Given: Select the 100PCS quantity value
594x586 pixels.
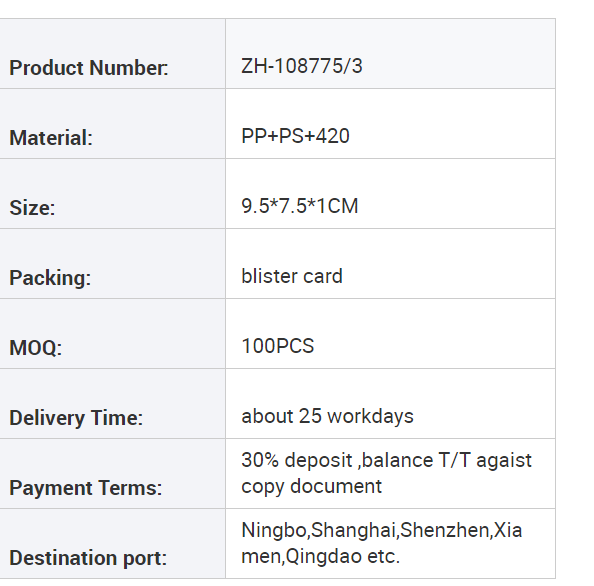Looking at the screenshot, I should [x=278, y=346].
